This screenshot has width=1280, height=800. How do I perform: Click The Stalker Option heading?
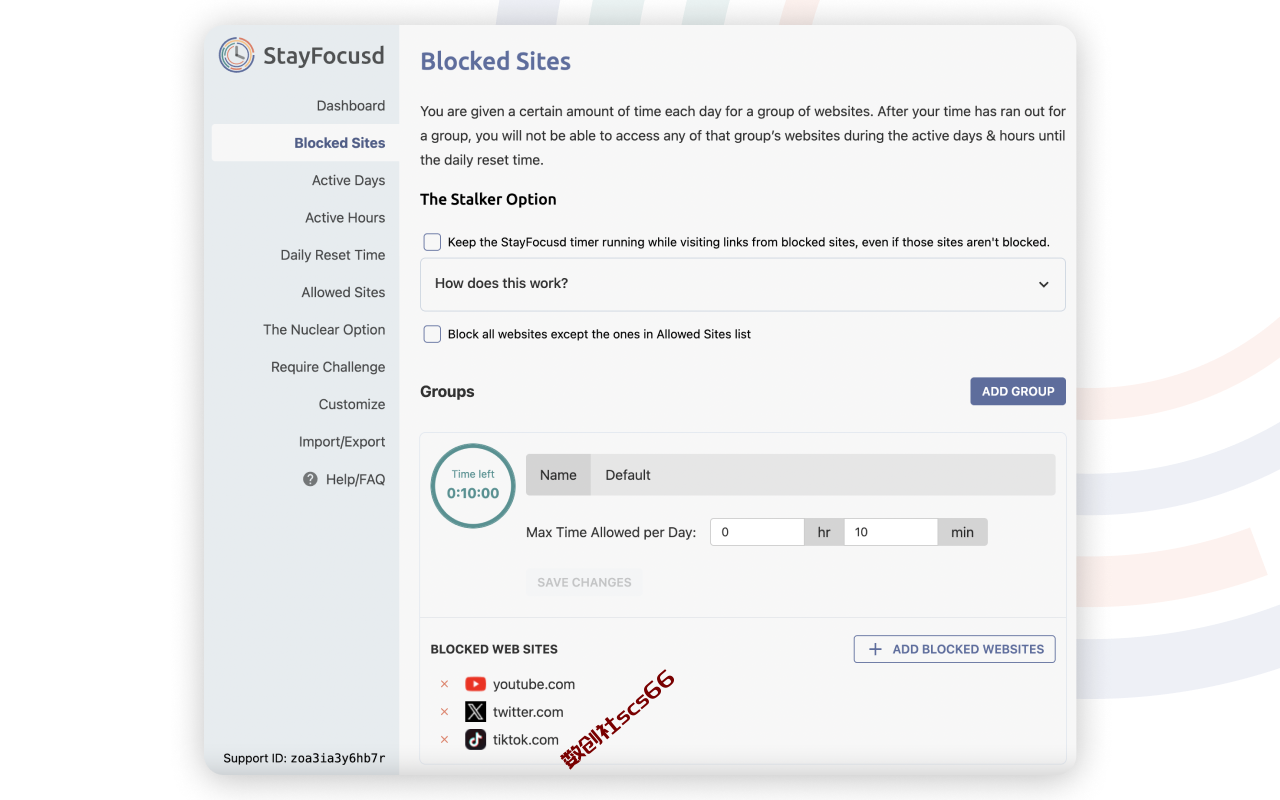pyautogui.click(x=488, y=199)
